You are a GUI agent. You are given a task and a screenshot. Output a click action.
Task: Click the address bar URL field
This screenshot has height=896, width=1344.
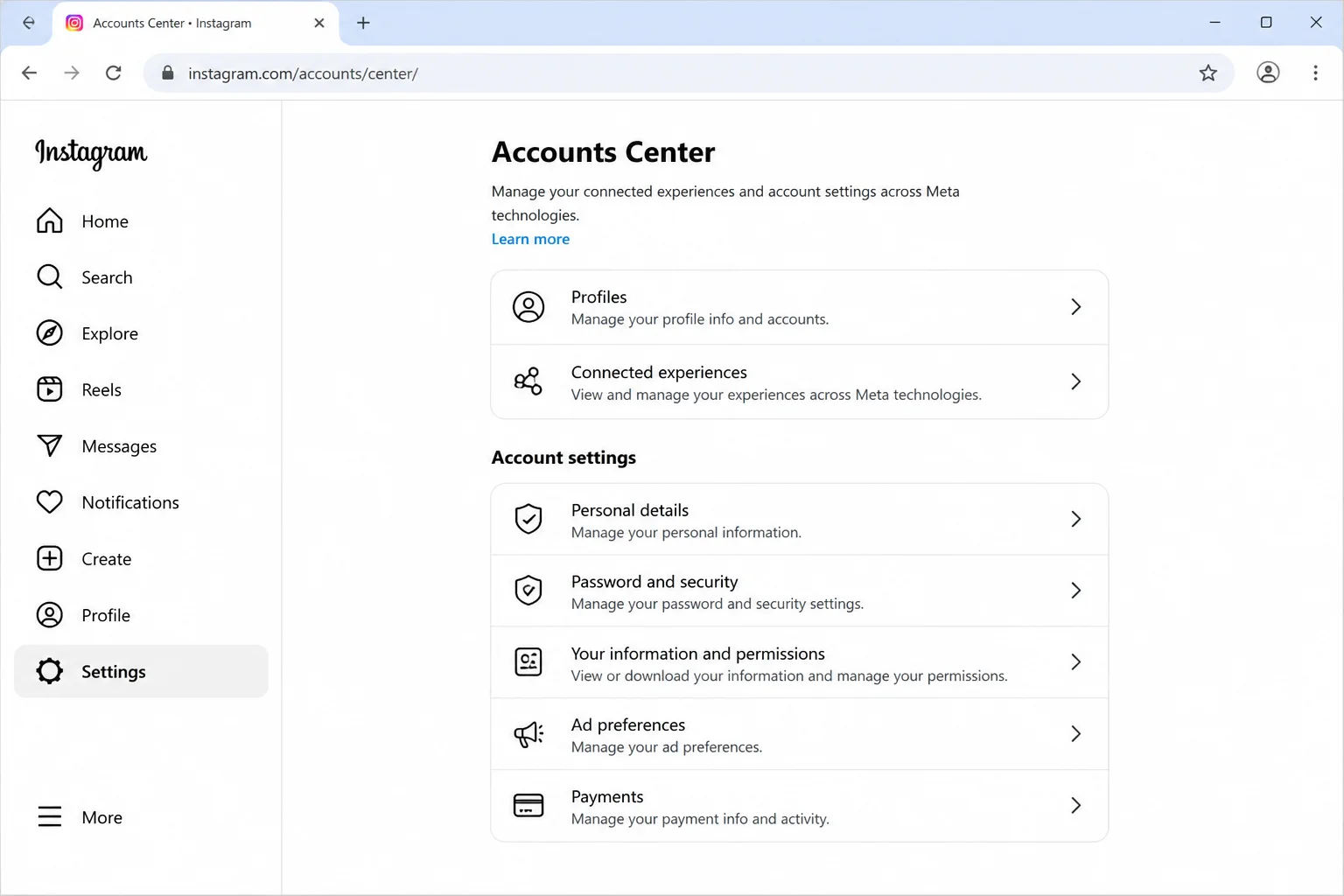[689, 73]
